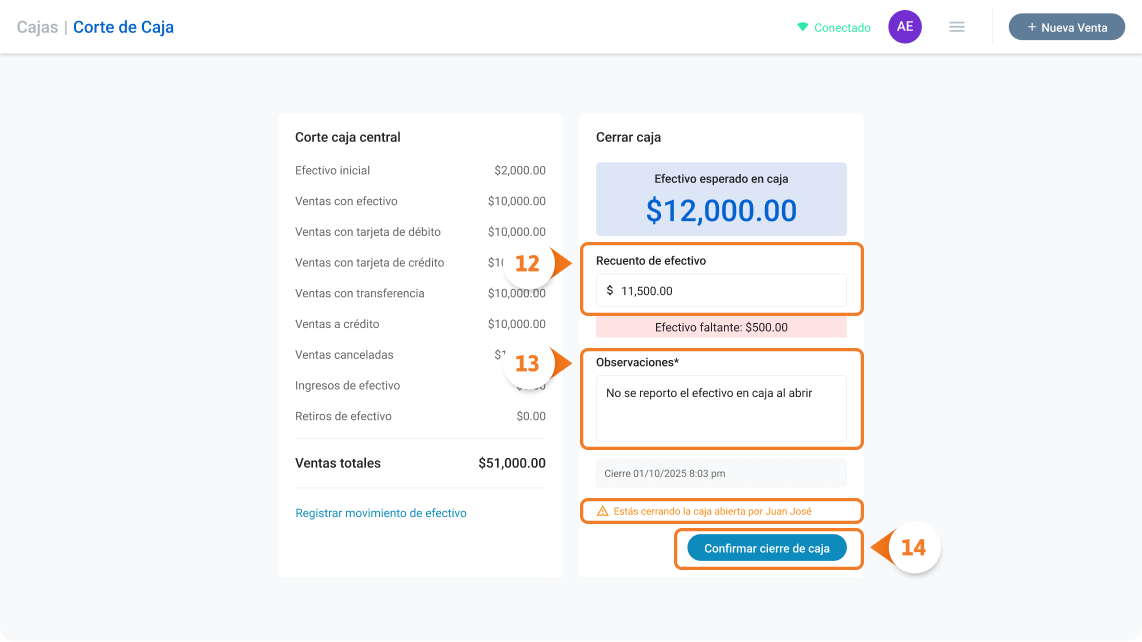Click the Efectivo faltante red banner
The height and width of the screenshot is (642, 1142).
coord(721,327)
